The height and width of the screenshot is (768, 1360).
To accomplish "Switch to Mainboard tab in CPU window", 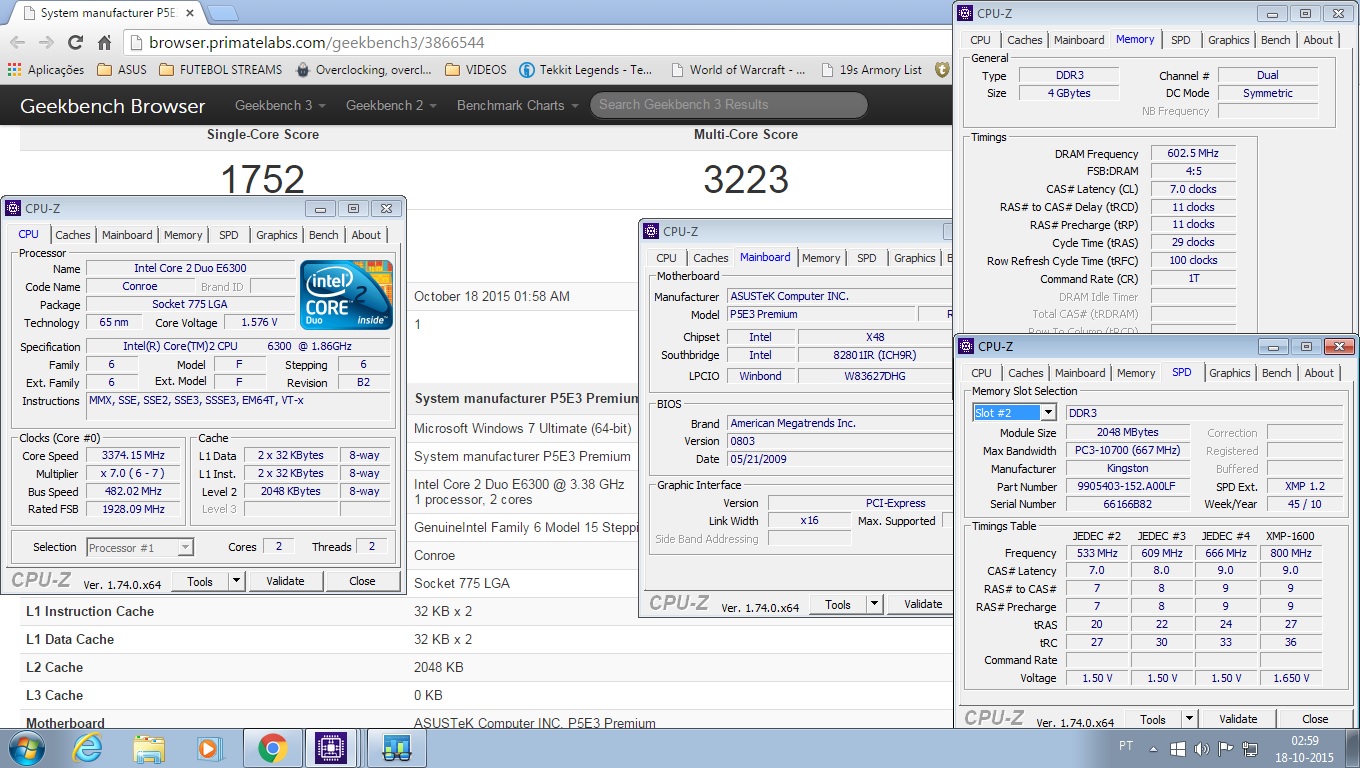I will (x=127, y=235).
